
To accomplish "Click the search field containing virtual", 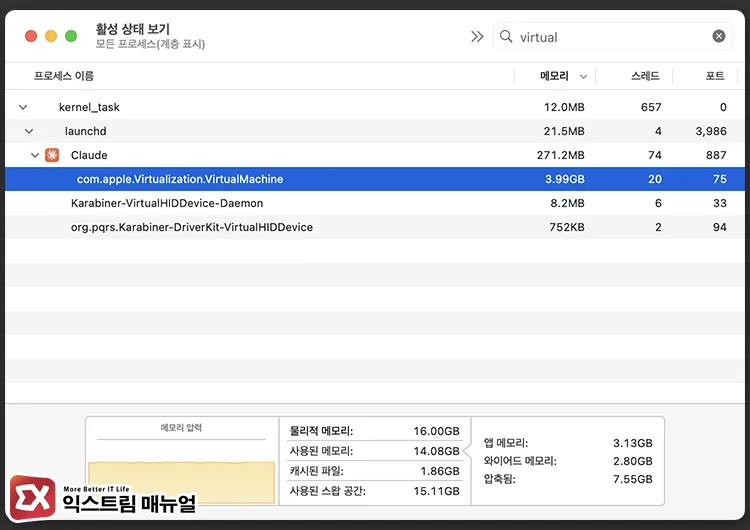I will click(x=613, y=36).
